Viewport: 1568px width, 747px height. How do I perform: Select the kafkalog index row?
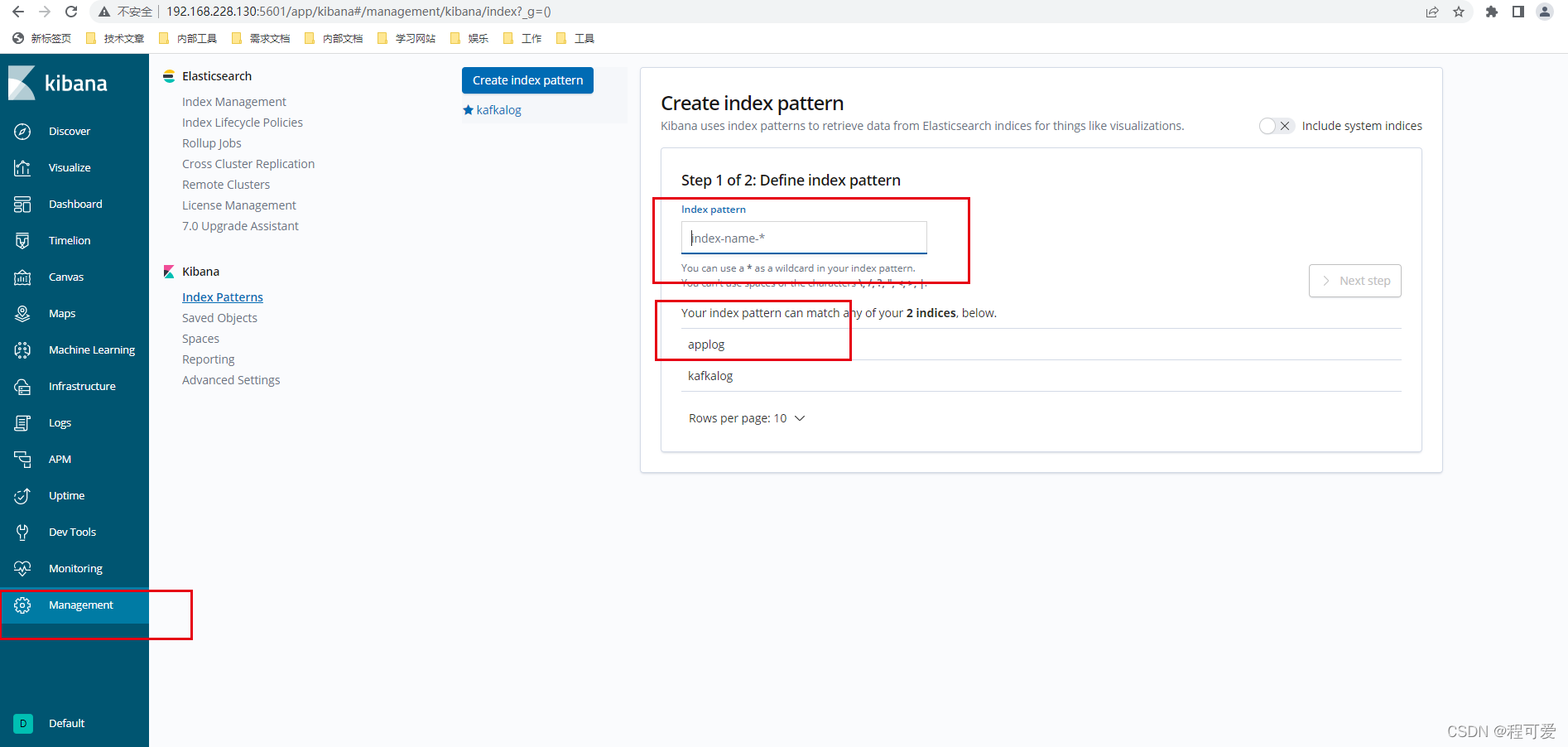1041,376
